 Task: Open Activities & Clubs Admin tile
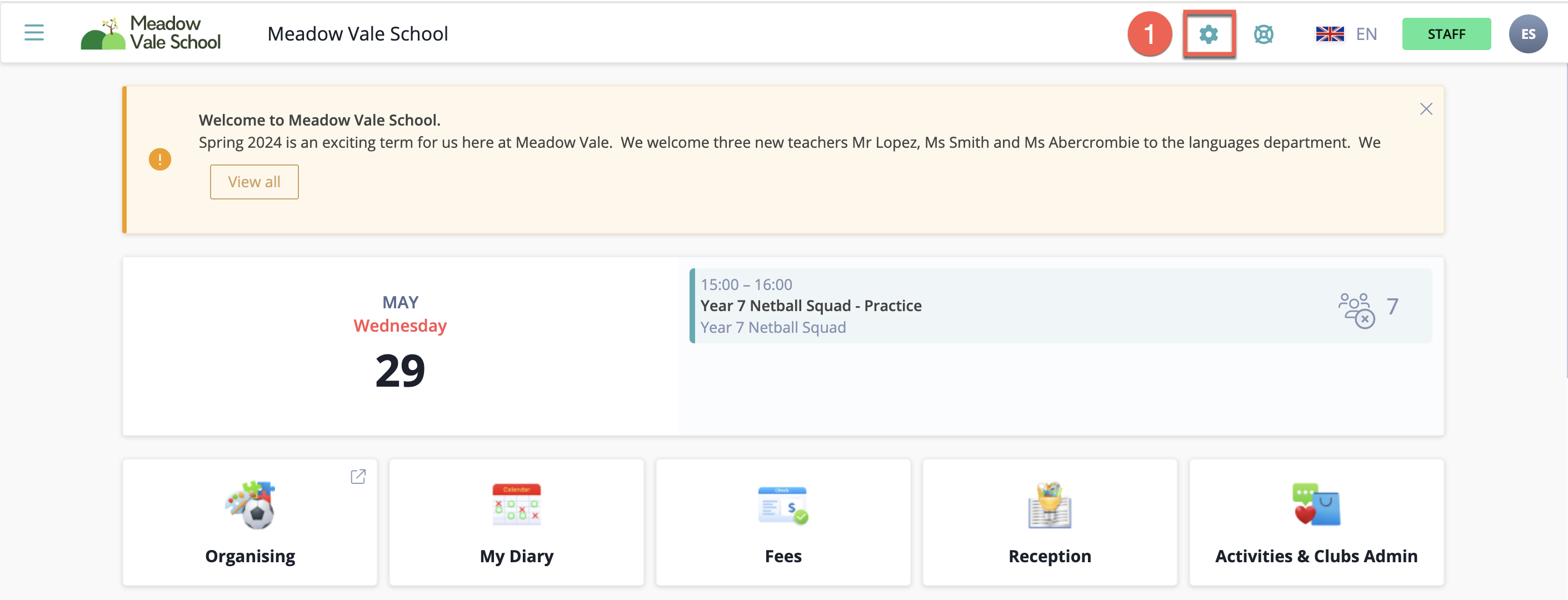coord(1317,523)
